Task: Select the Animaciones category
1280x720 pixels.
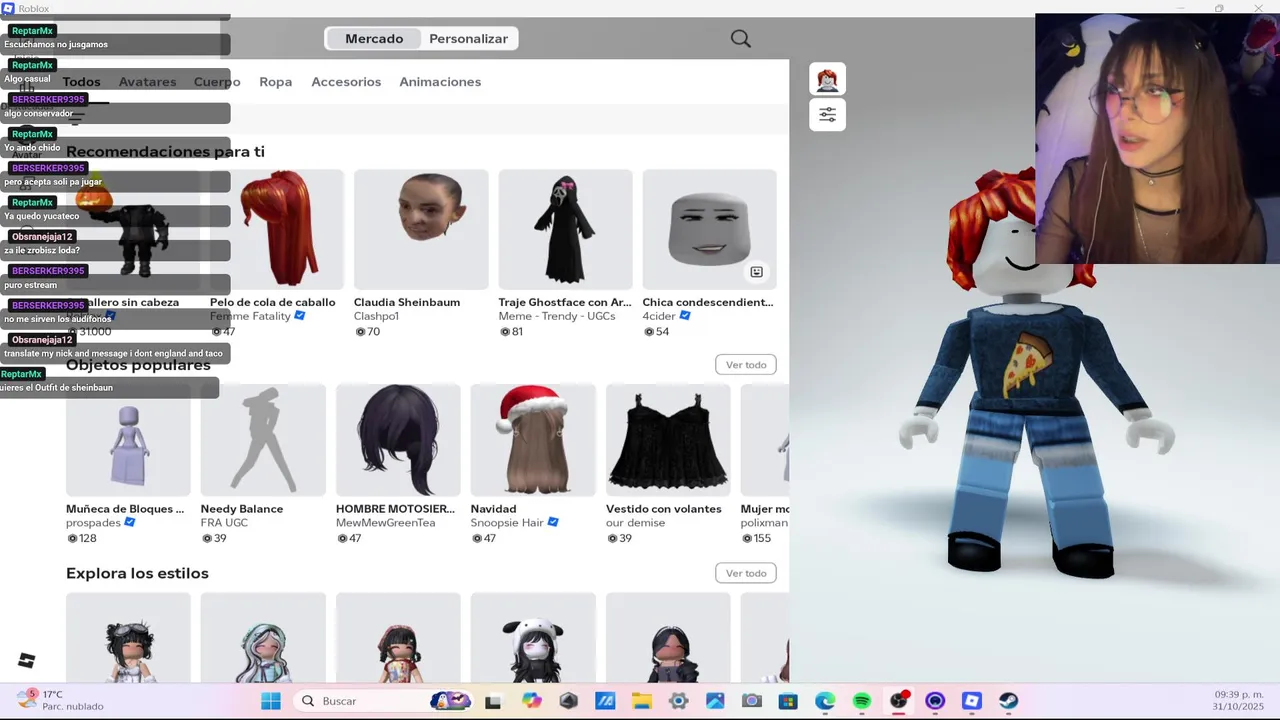Action: (440, 82)
